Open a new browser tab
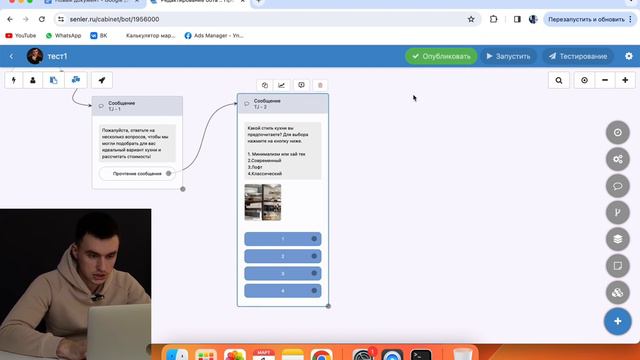 (258, 2)
